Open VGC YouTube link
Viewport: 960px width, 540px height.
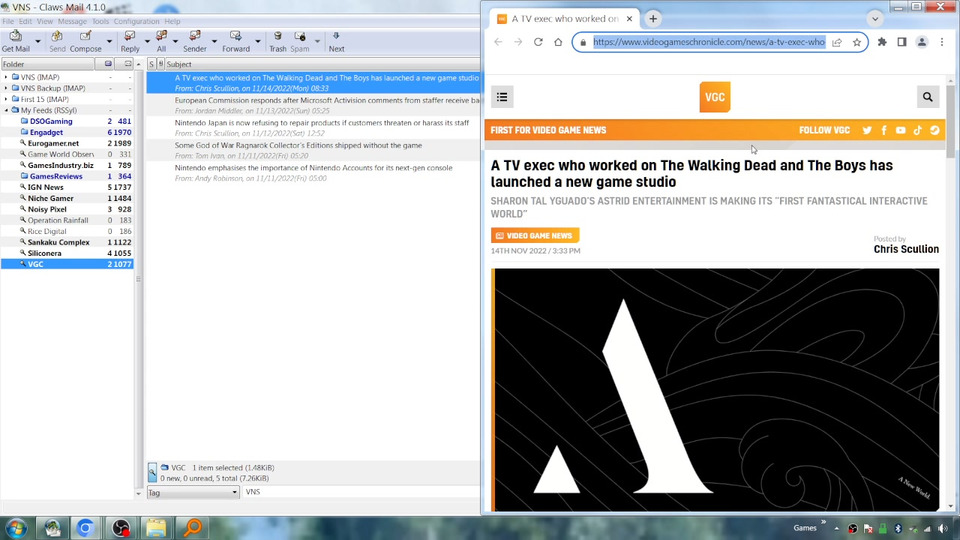pyautogui.click(x=901, y=130)
